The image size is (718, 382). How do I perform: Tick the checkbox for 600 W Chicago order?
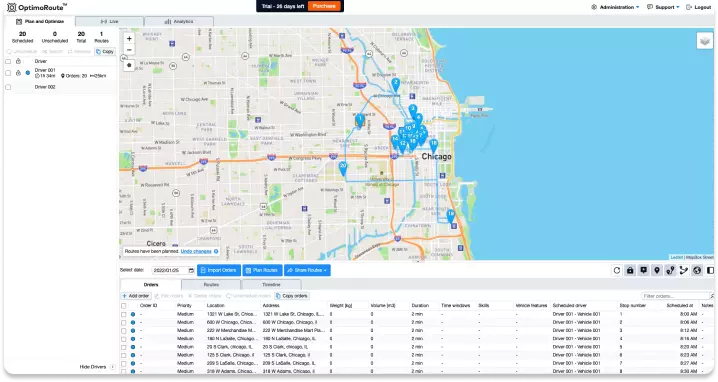click(124, 322)
